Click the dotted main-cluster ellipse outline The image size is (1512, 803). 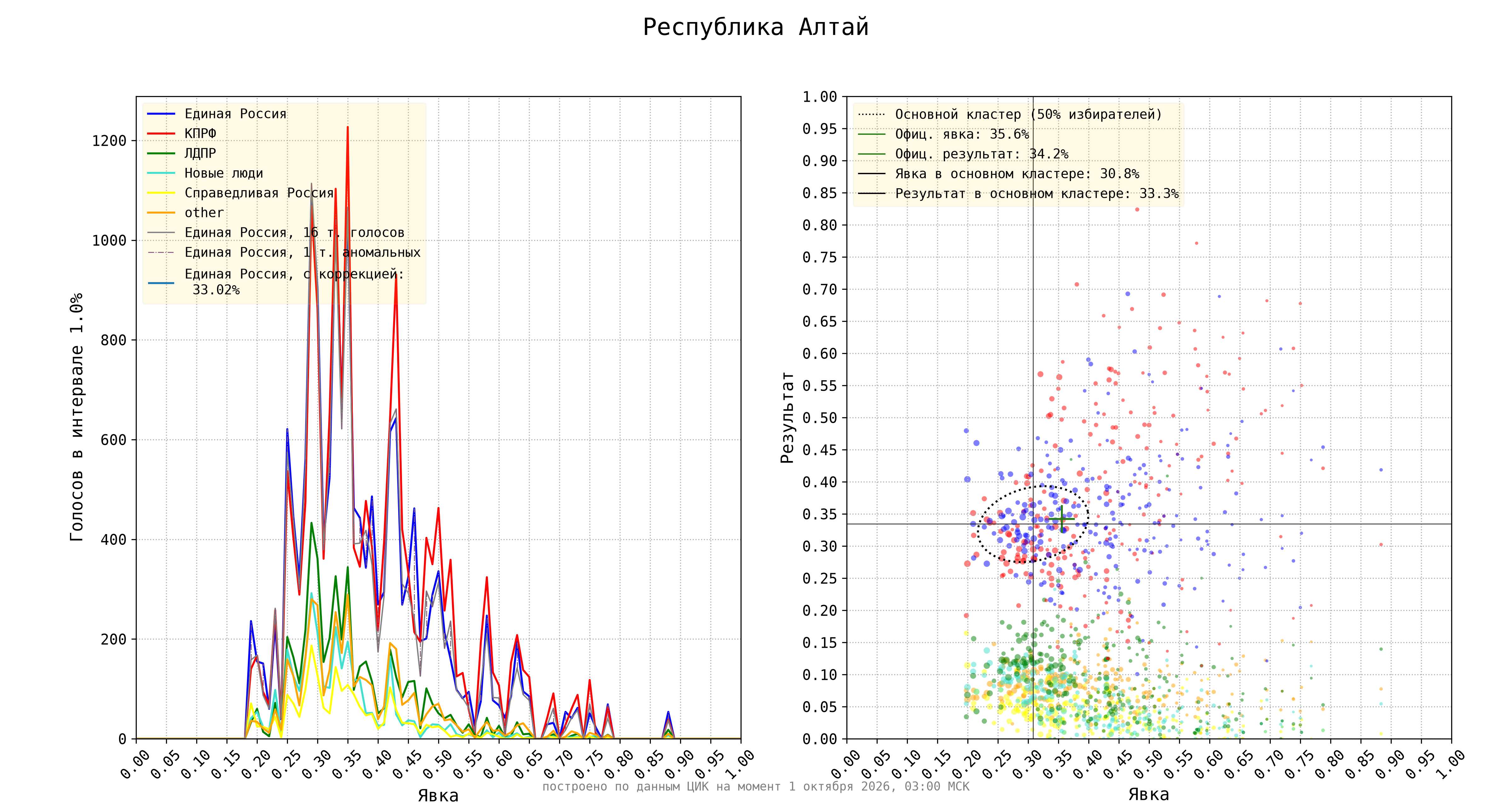point(1033,524)
